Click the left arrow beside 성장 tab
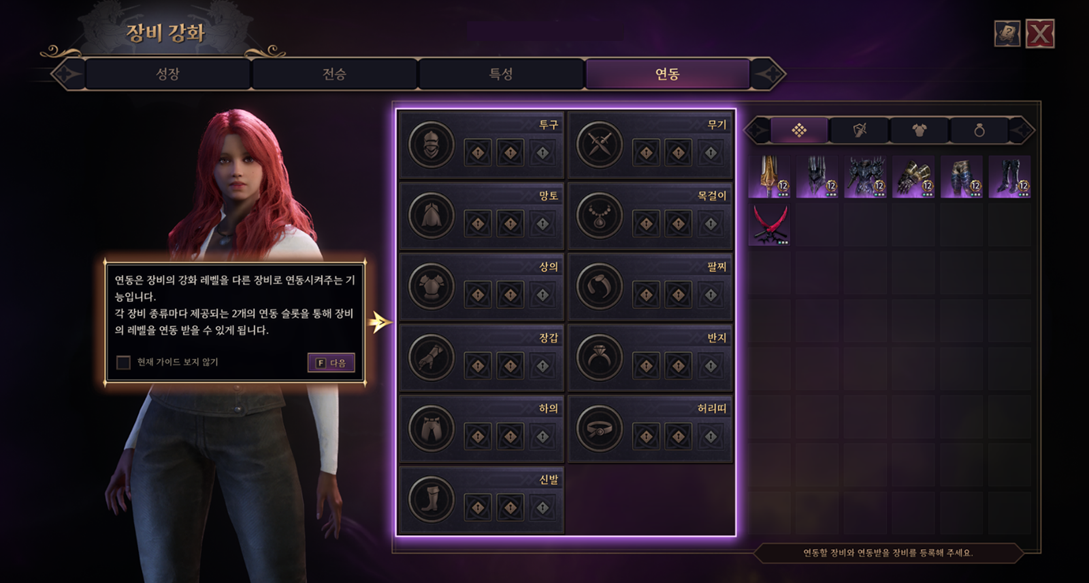This screenshot has height=583, width=1089. tap(67, 74)
